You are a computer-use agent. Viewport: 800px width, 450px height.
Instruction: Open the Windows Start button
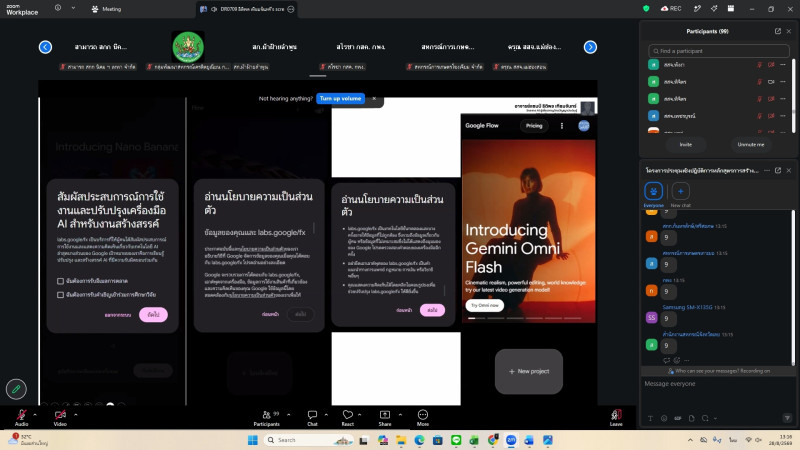point(253,440)
